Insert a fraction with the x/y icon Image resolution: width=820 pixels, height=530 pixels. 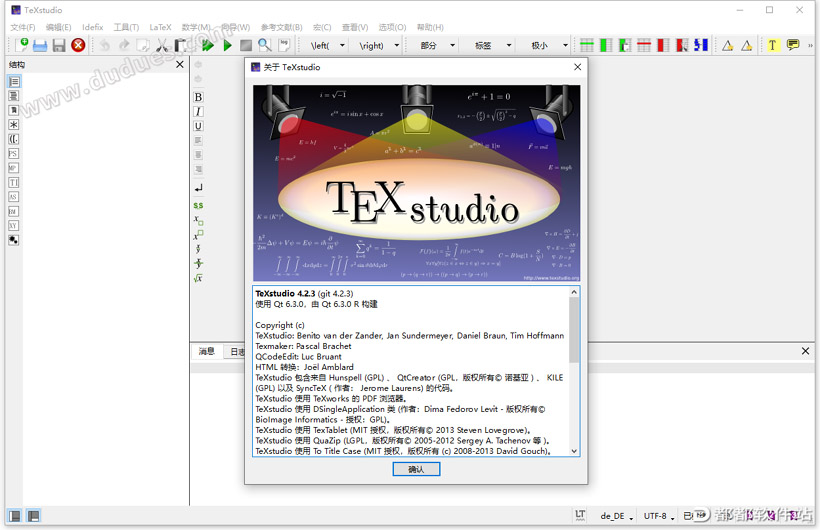coord(198,264)
